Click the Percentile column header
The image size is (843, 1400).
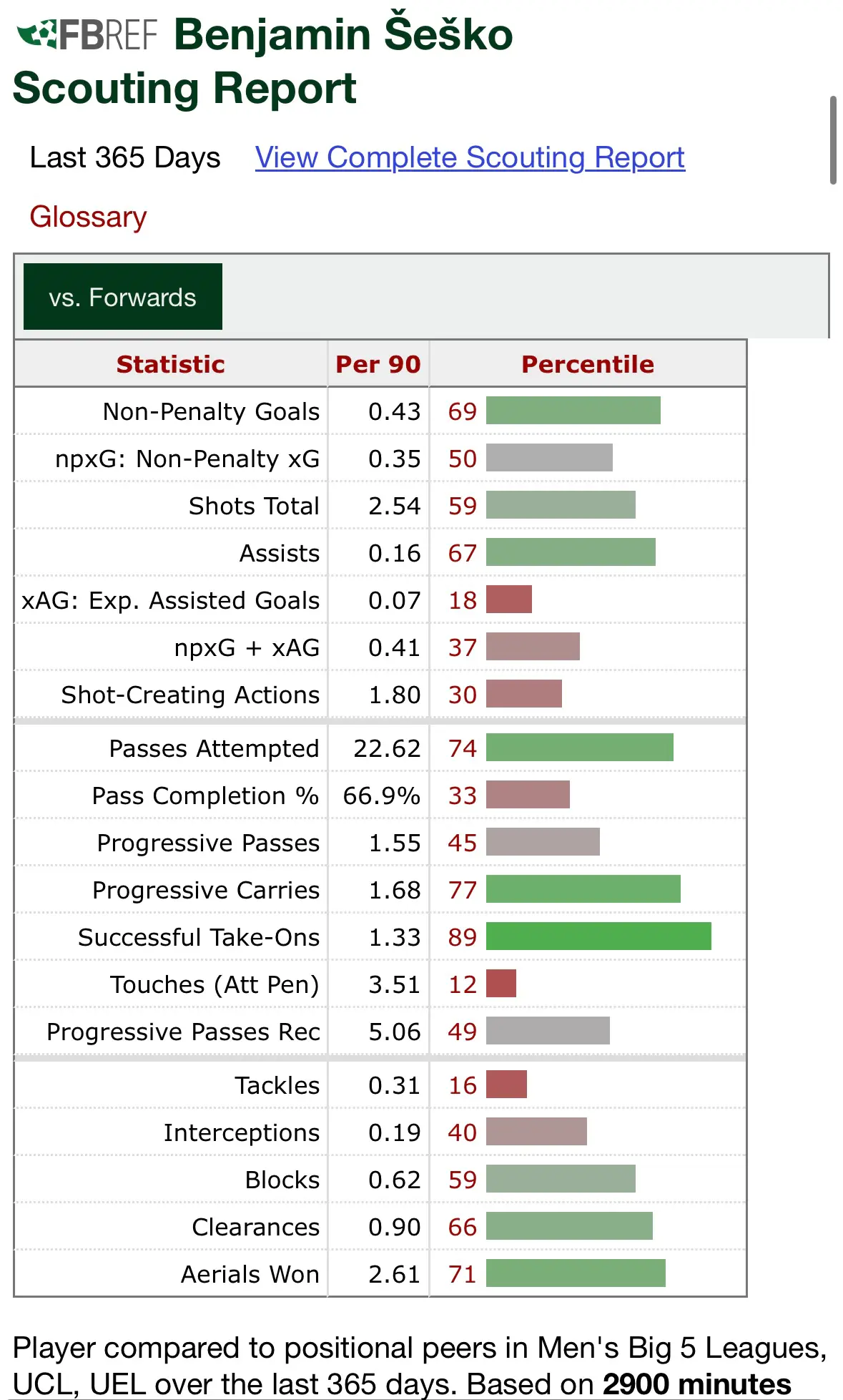click(x=588, y=364)
